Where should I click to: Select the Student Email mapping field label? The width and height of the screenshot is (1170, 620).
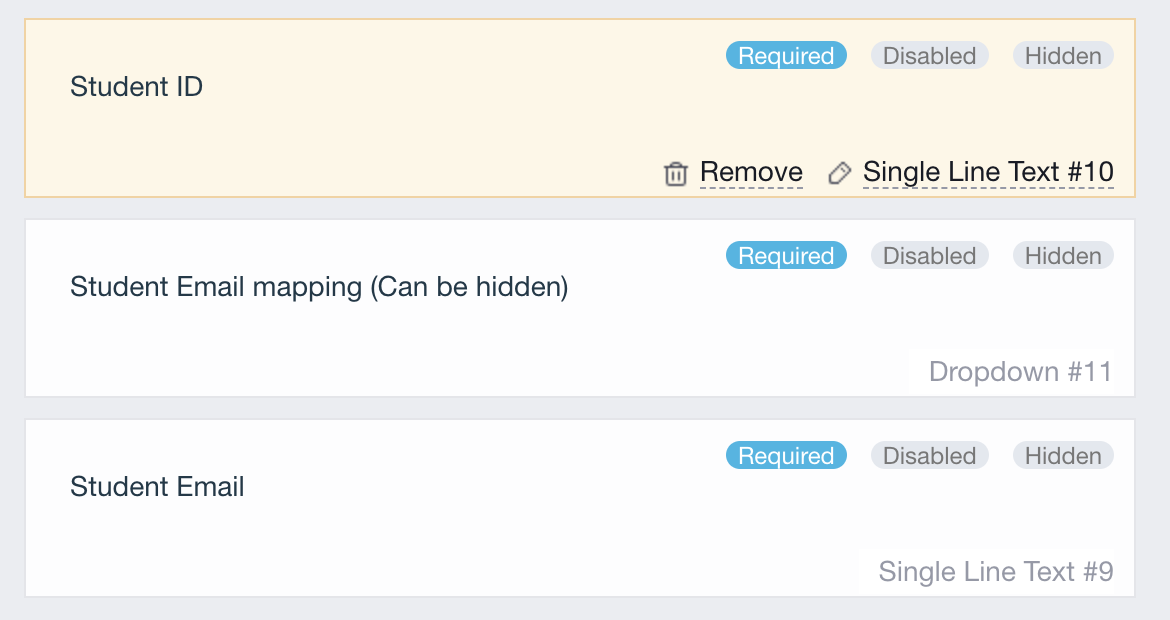coord(319,288)
